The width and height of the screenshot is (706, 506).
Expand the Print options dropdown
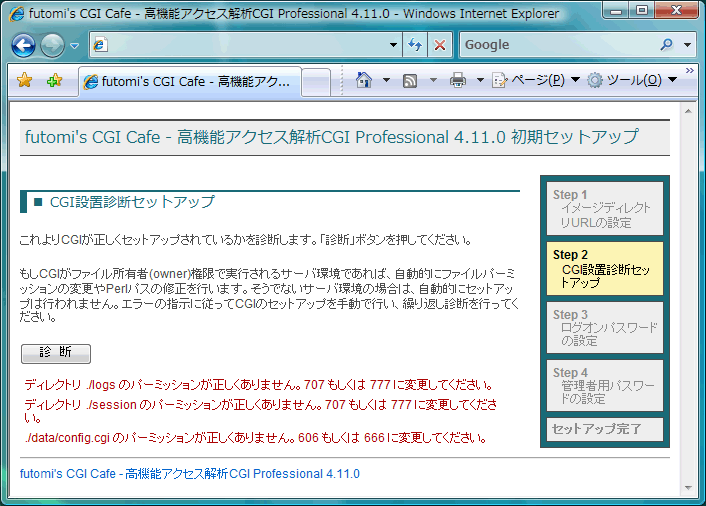(480, 80)
